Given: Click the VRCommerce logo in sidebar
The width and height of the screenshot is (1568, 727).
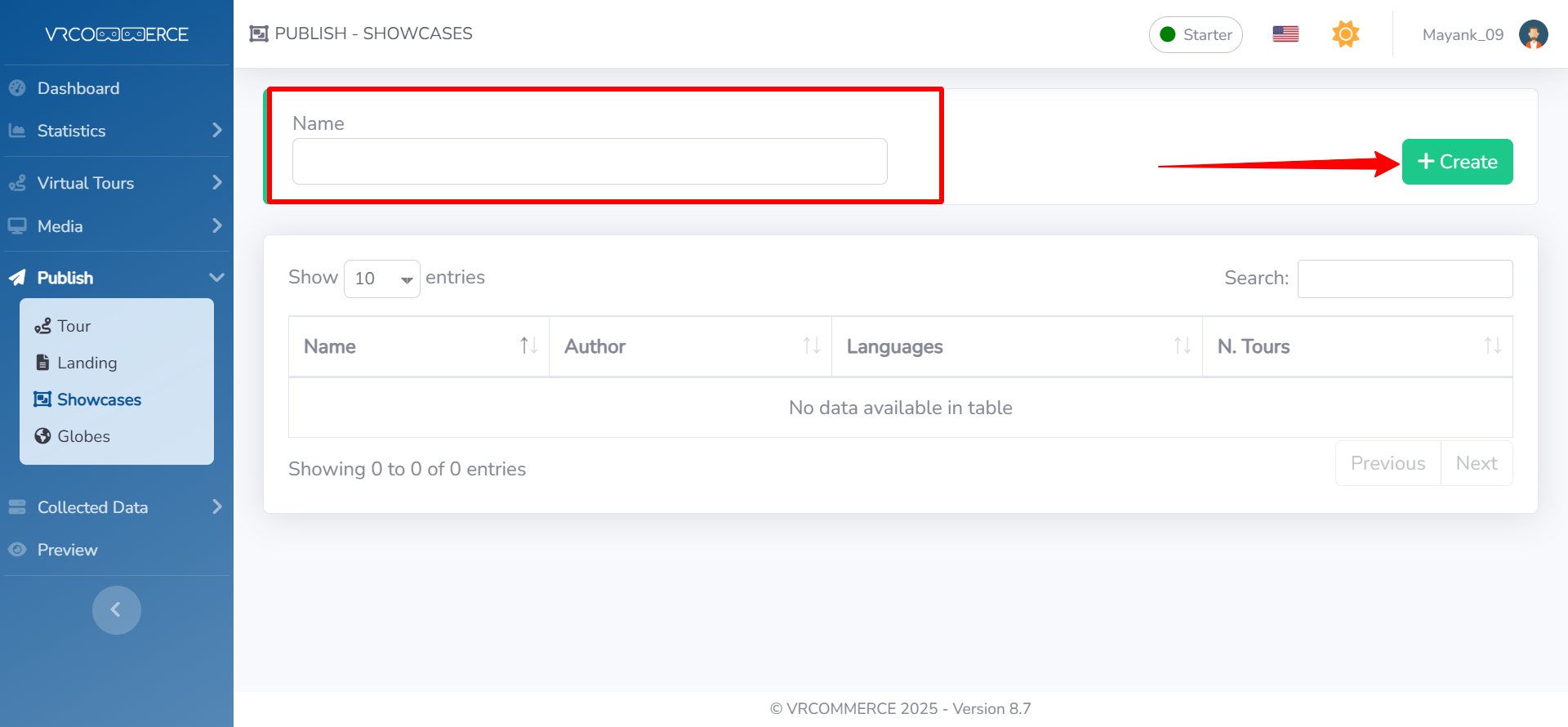Looking at the screenshot, I should pos(116,34).
